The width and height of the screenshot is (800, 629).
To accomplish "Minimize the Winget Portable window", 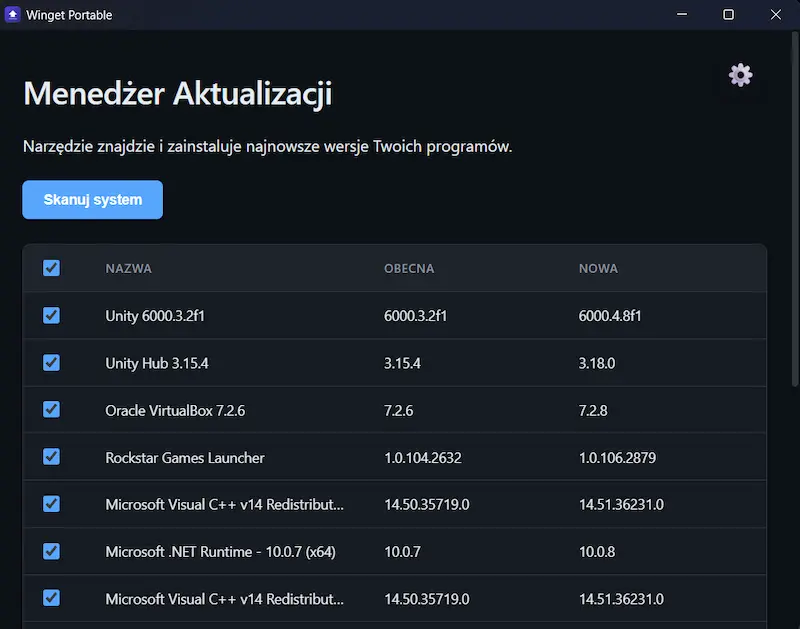I will [682, 14].
